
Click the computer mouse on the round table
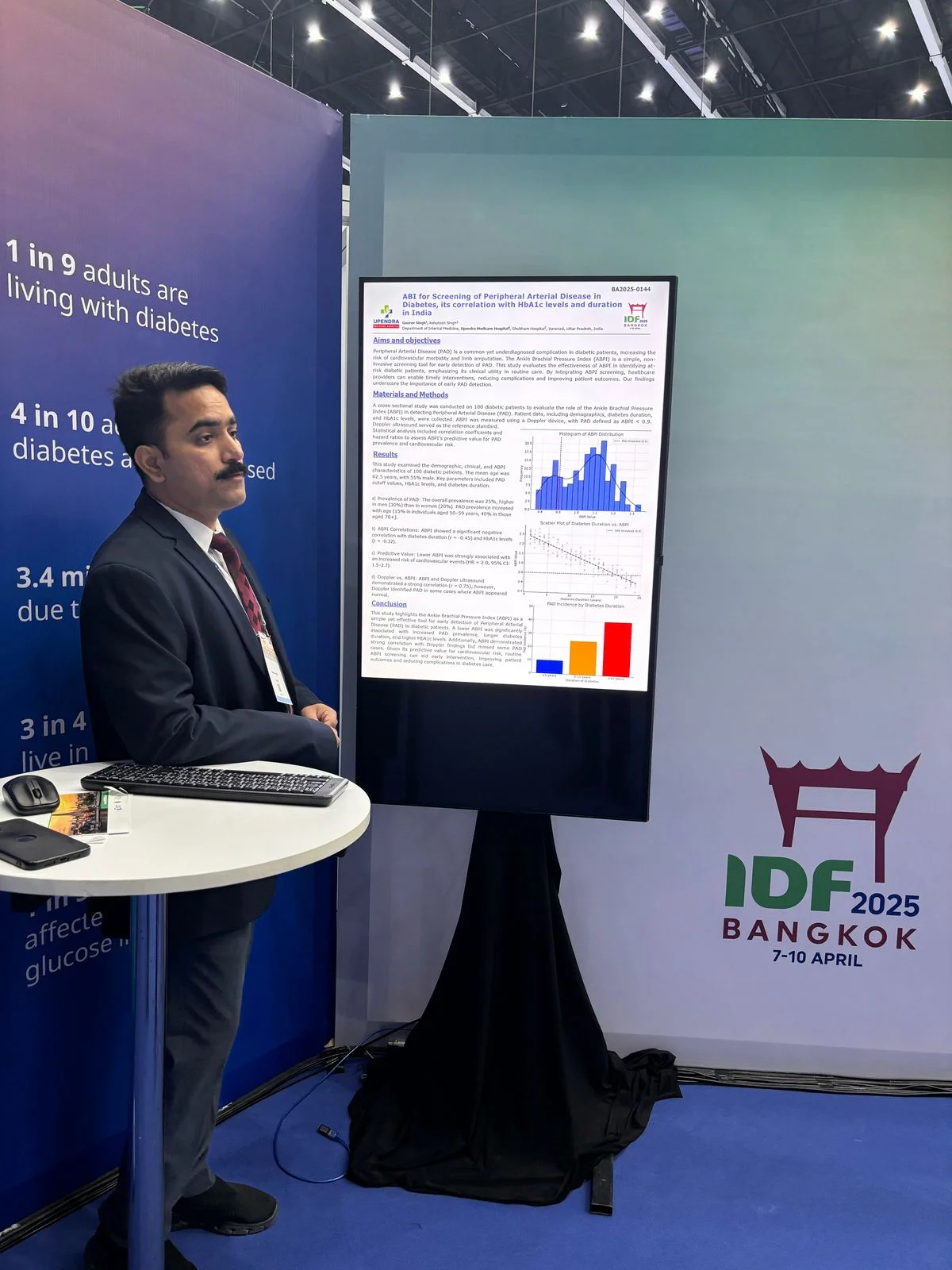(30, 795)
